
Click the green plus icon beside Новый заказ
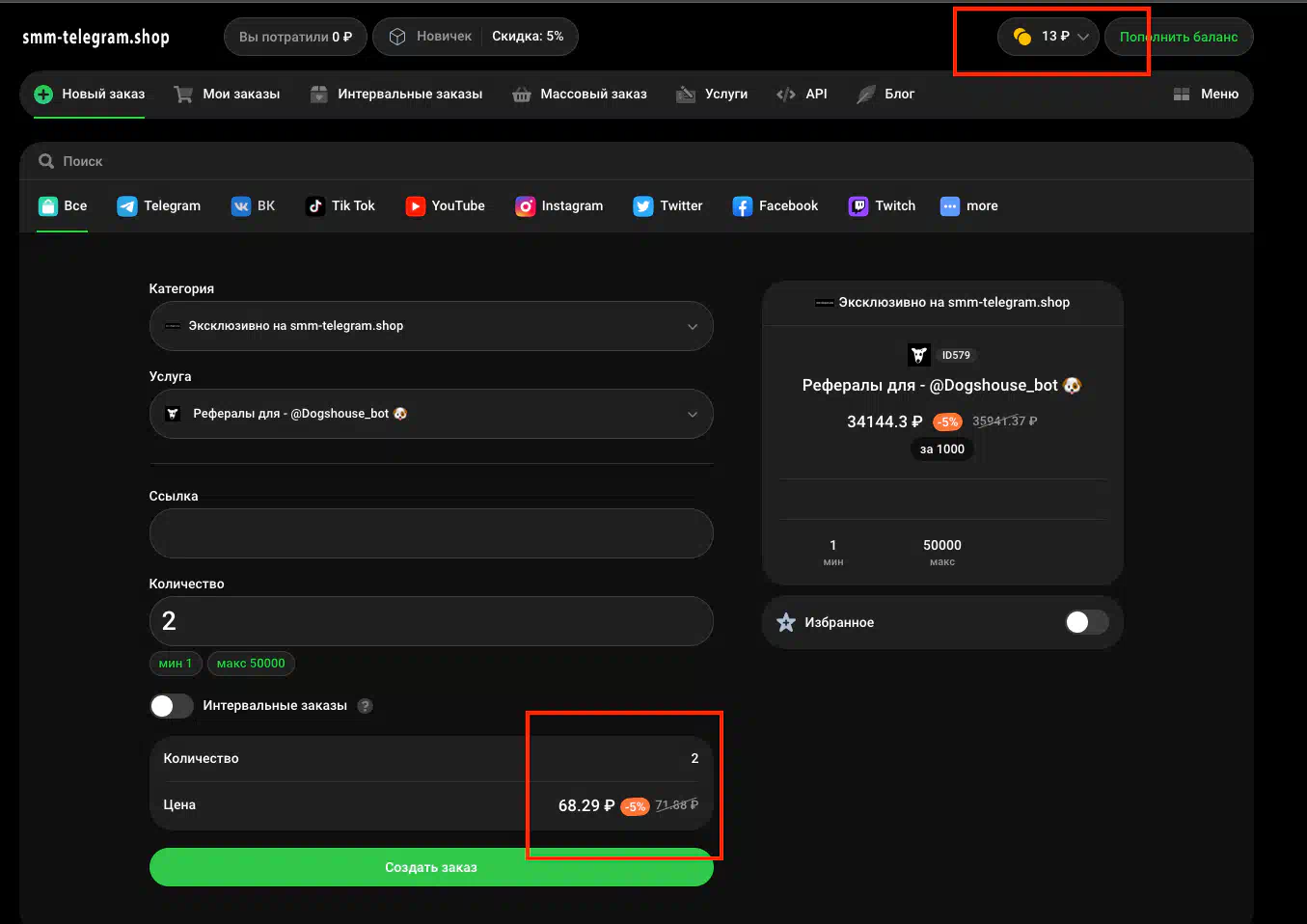pos(43,95)
